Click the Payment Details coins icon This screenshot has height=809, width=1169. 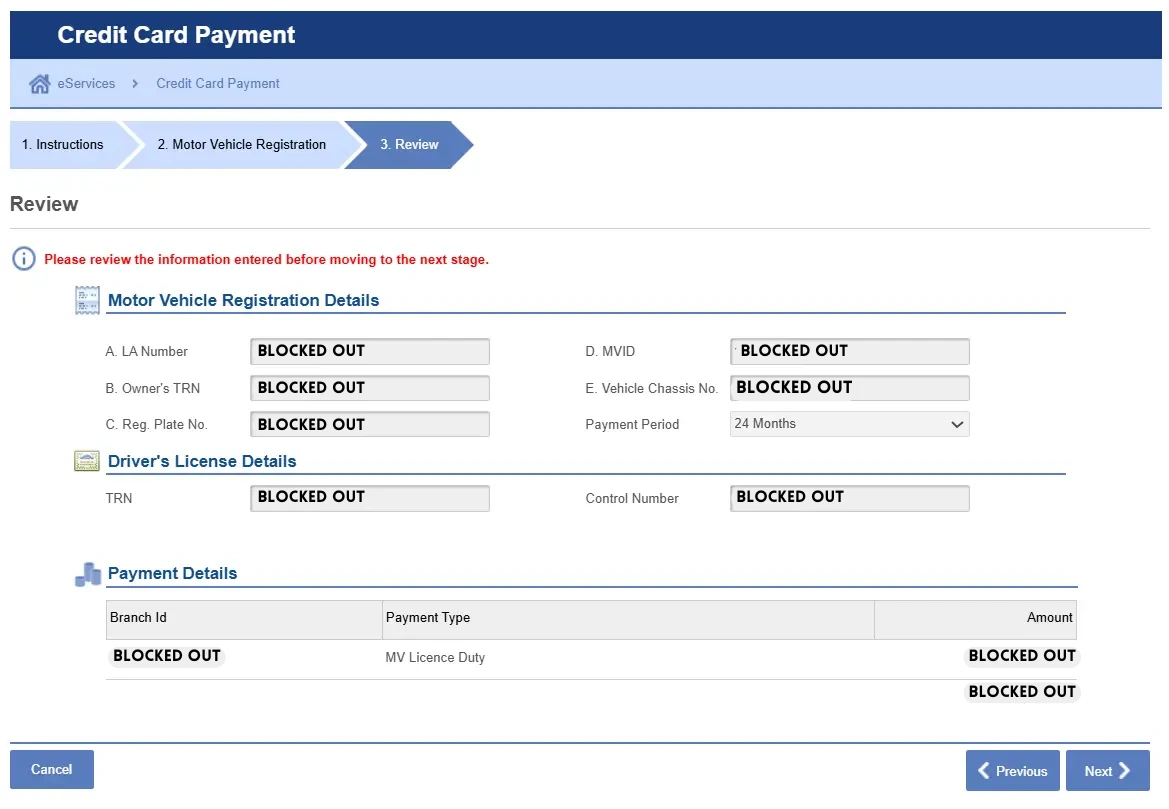(88, 574)
